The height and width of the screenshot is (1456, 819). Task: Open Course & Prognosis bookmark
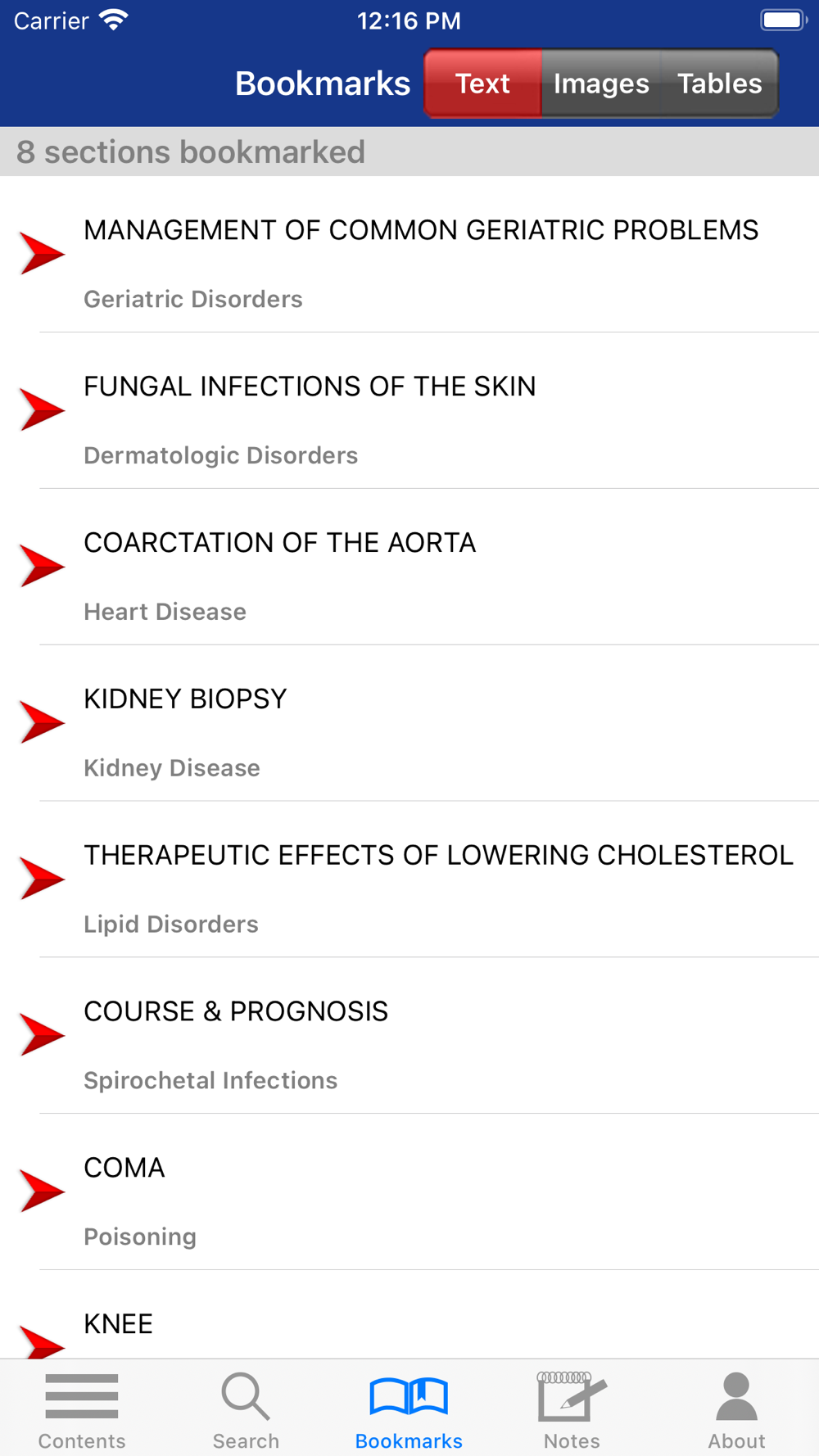pyautogui.click(x=236, y=1011)
